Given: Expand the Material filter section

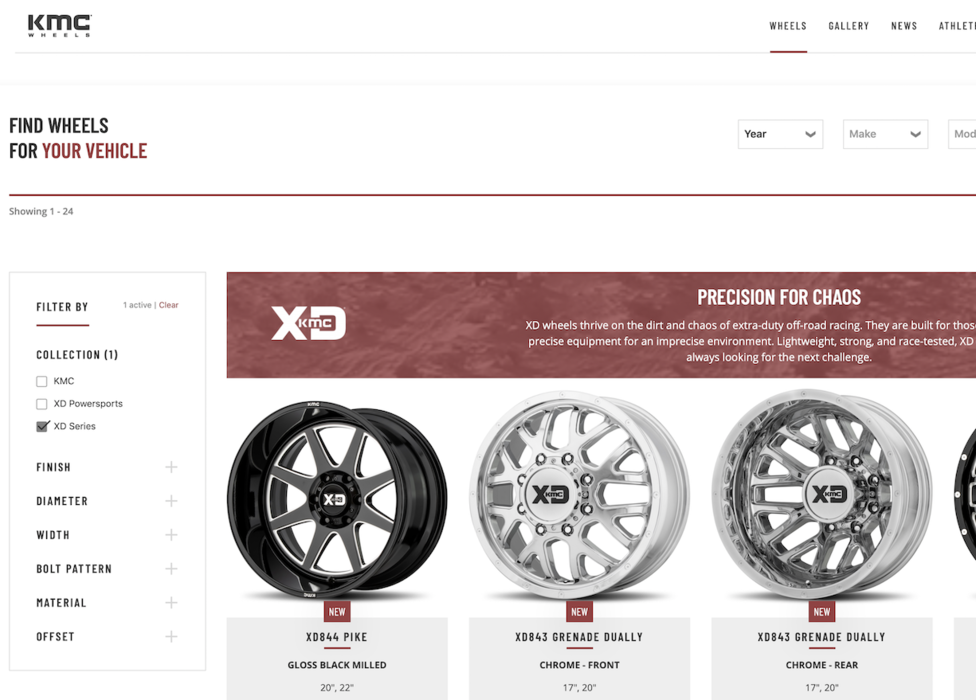Looking at the screenshot, I should point(106,603).
